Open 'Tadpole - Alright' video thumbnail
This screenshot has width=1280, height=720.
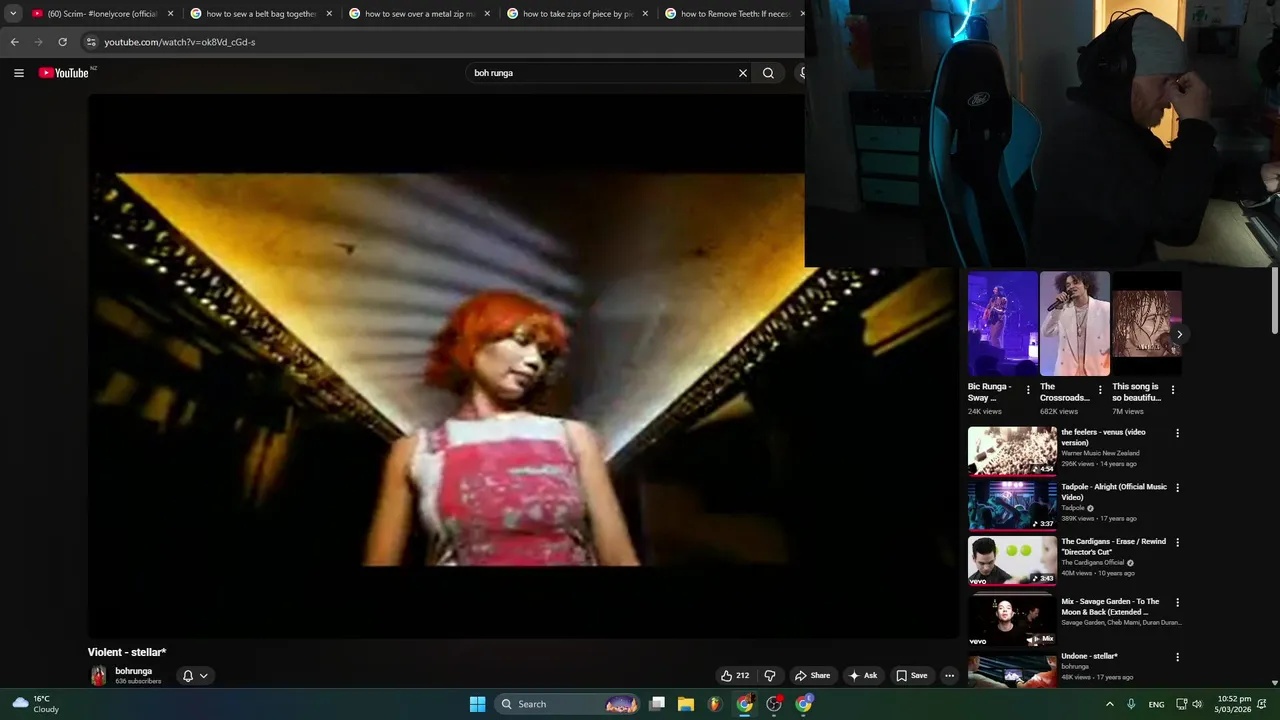pyautogui.click(x=1012, y=506)
